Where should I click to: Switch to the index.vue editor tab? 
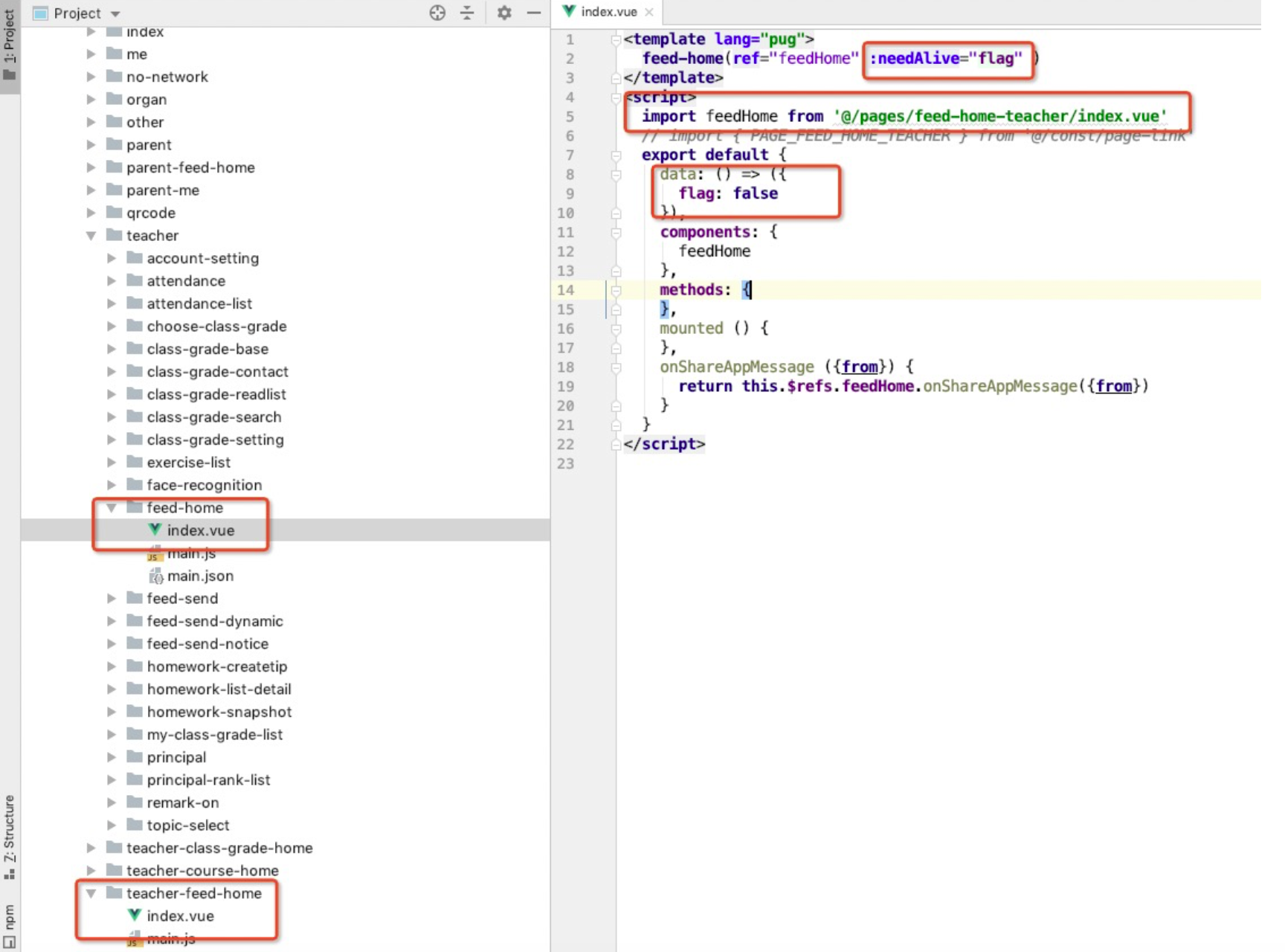pos(608,12)
